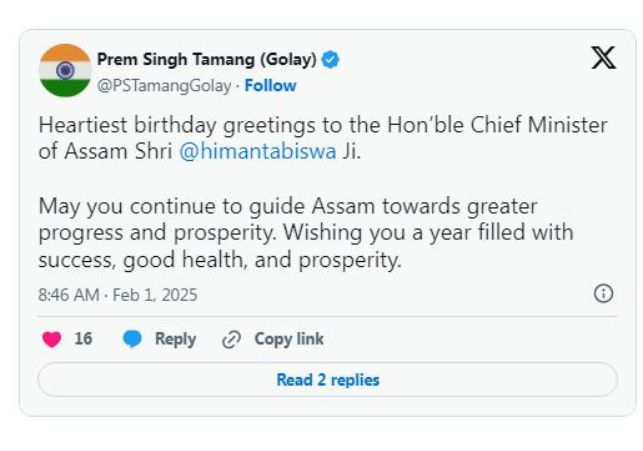
Task: Open the tweet info circle icon
Action: (604, 294)
